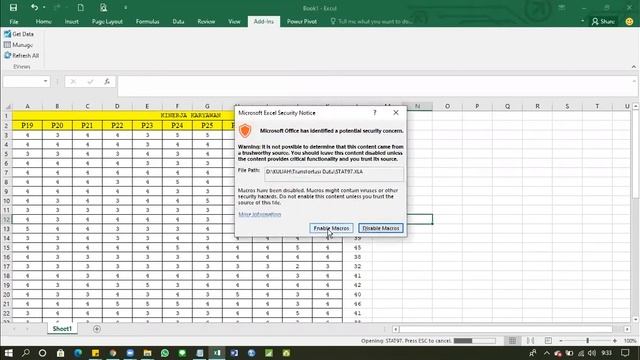Click Manage in Add-ins ribbon
Viewport: 640px width, 360px height.
[18, 45]
